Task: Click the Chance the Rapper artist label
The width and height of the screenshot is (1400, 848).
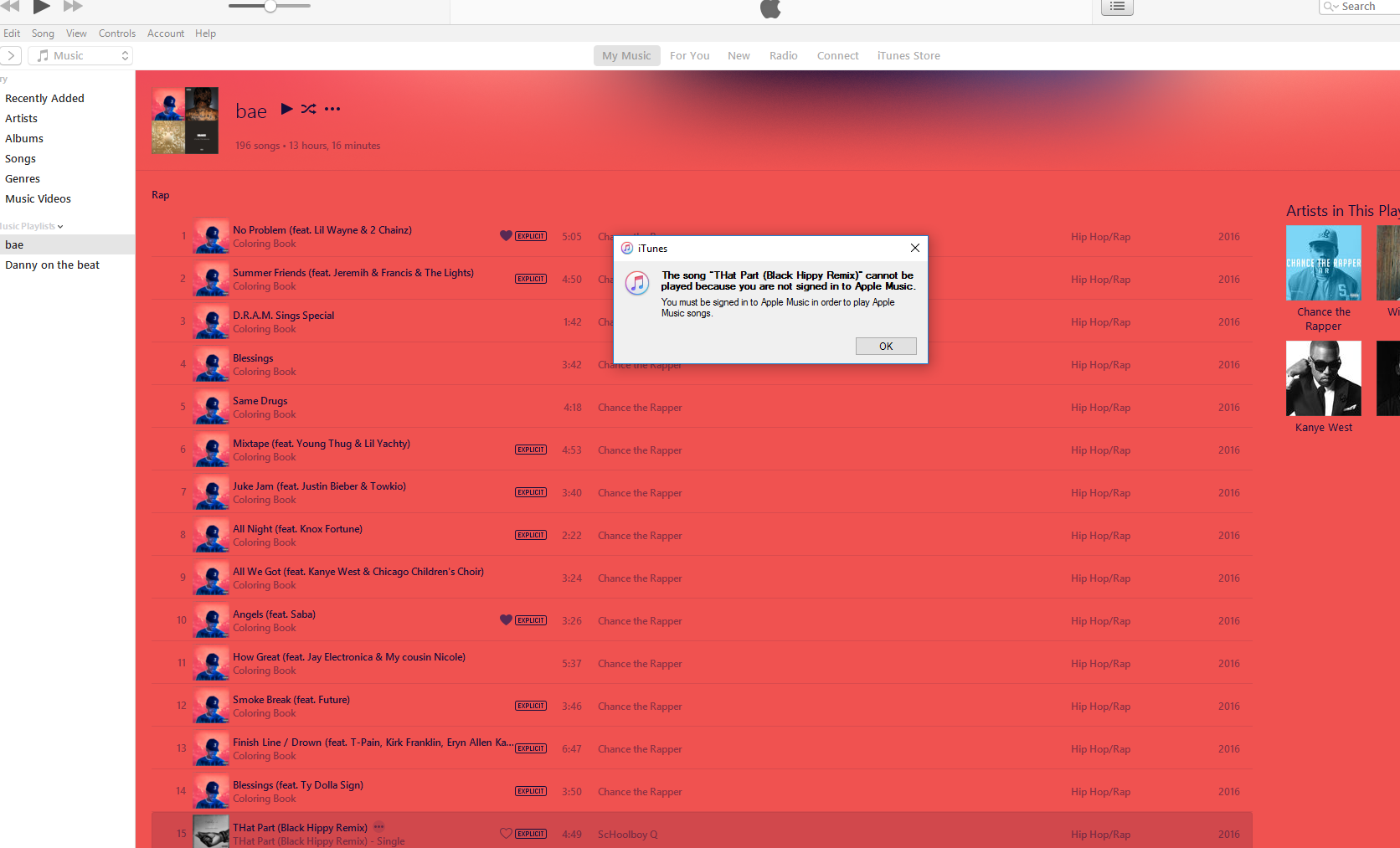Action: pyautogui.click(x=1324, y=319)
